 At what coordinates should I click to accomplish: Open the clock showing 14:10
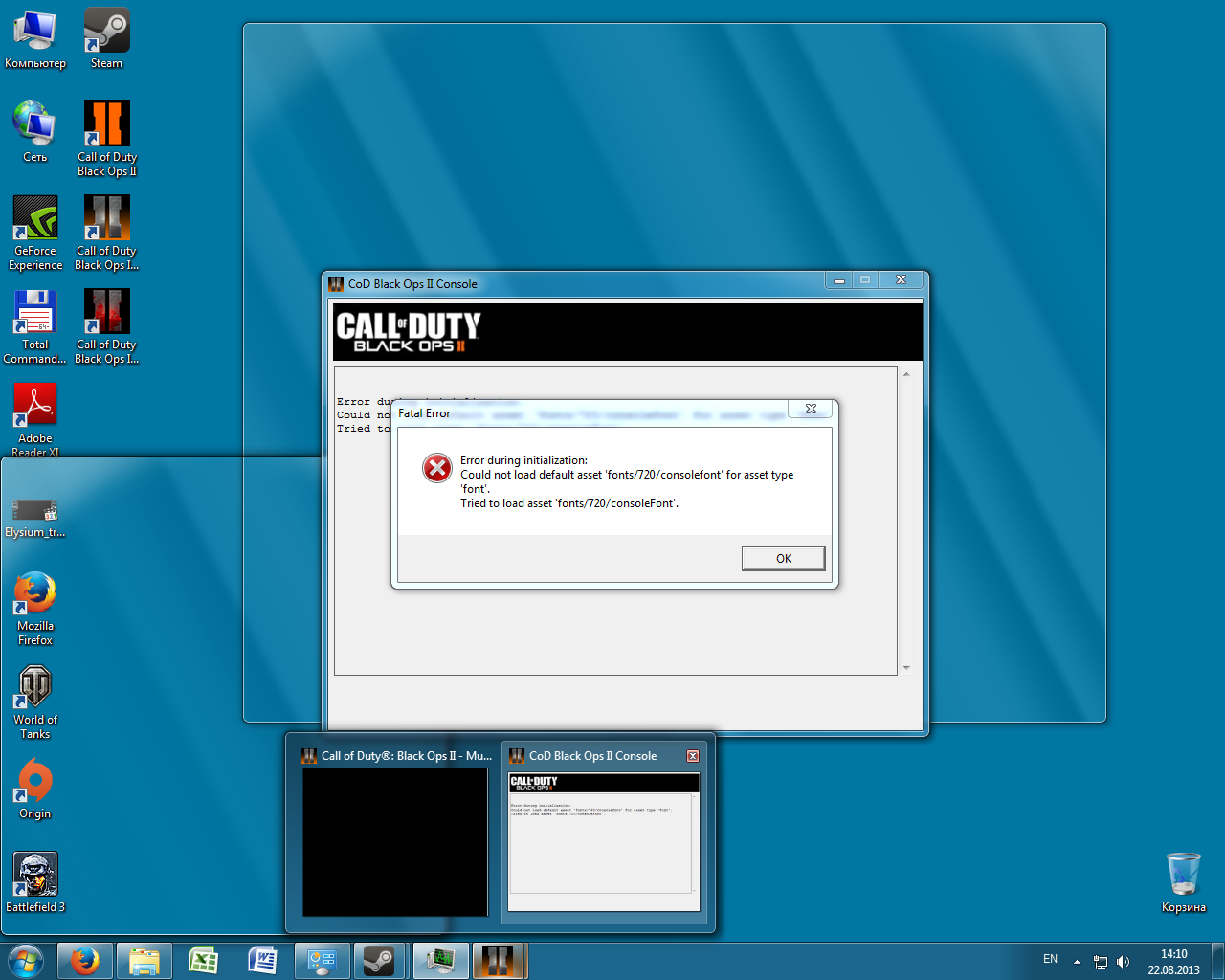click(x=1174, y=962)
